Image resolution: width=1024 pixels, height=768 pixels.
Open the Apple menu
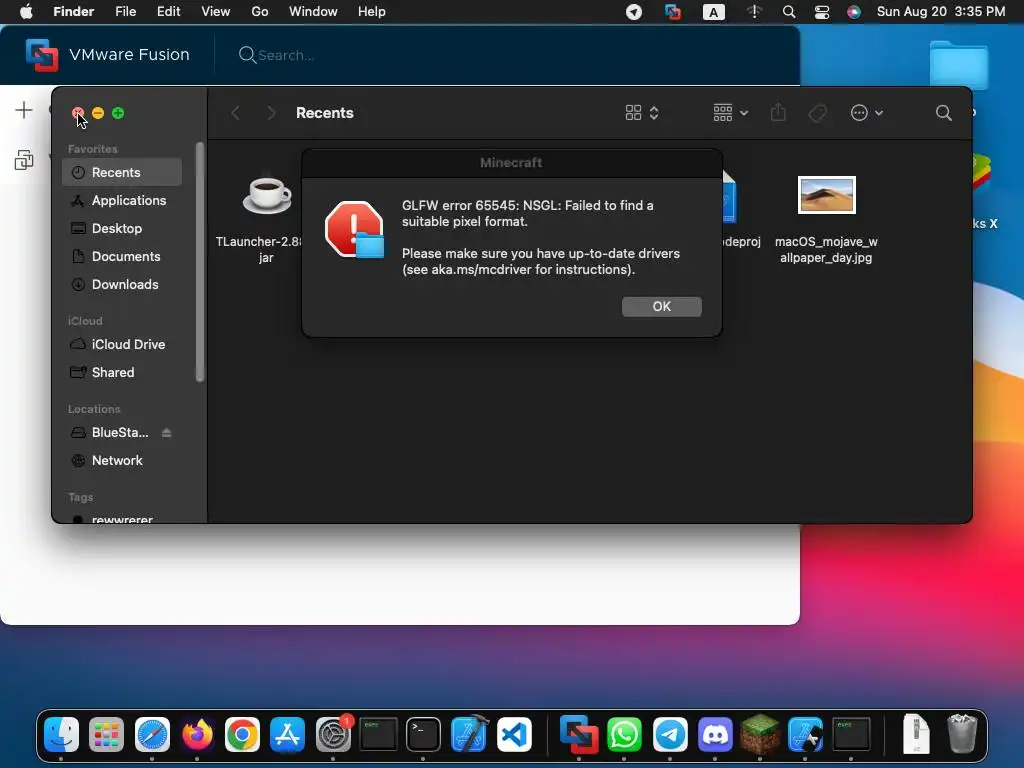coord(26,12)
